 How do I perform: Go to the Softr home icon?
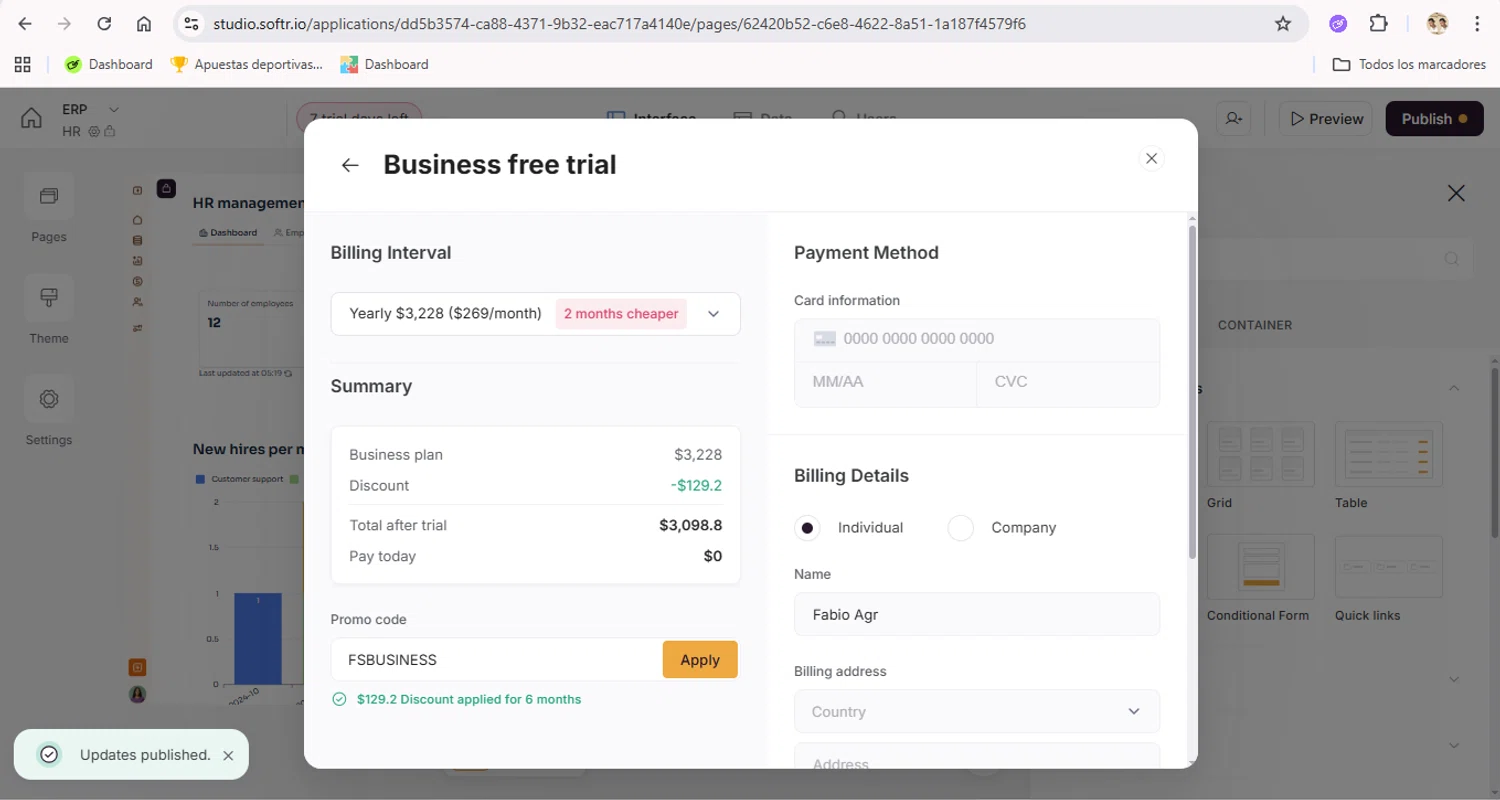click(32, 118)
